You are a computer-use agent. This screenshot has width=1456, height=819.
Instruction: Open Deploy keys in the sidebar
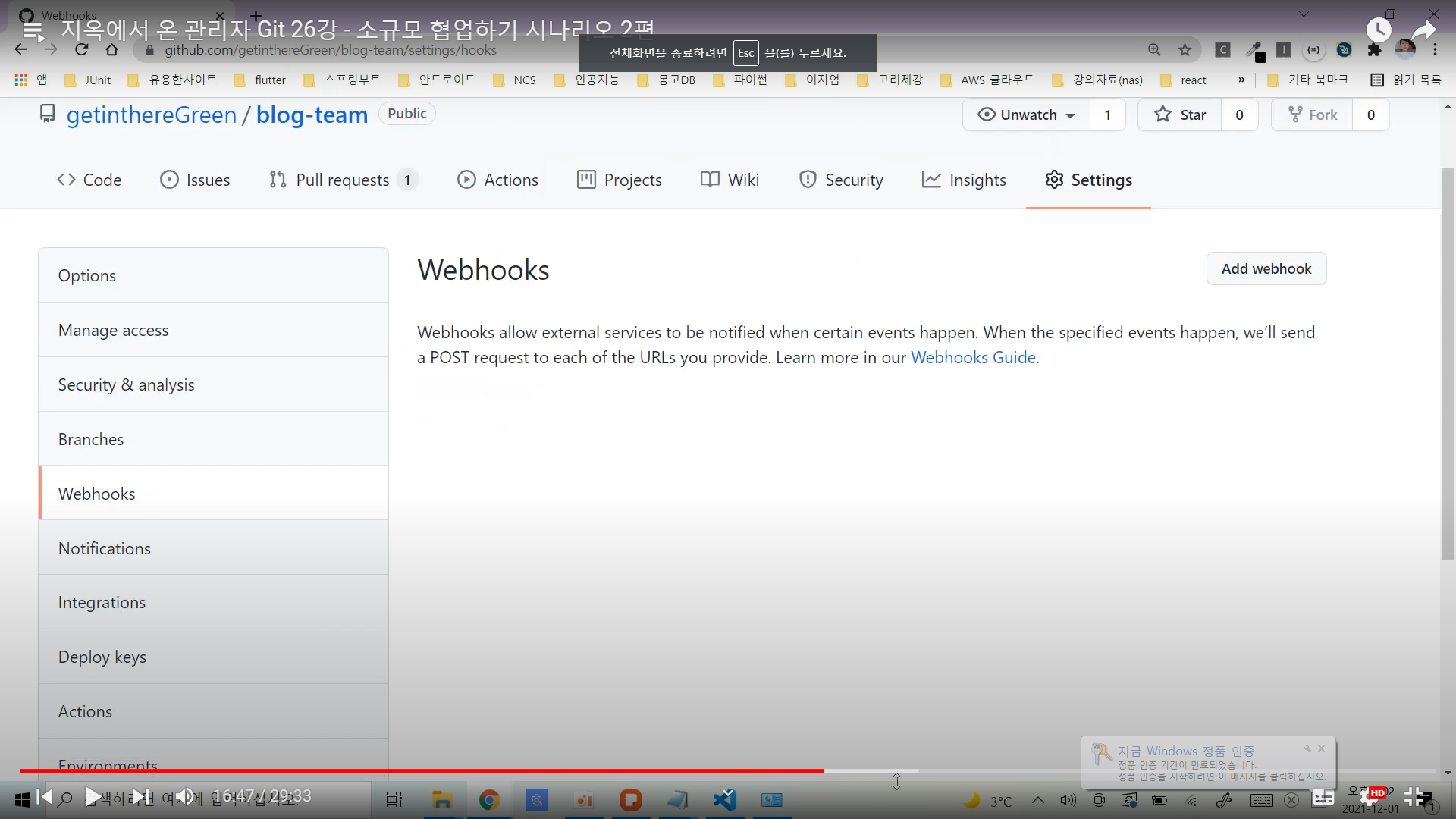pos(214,657)
